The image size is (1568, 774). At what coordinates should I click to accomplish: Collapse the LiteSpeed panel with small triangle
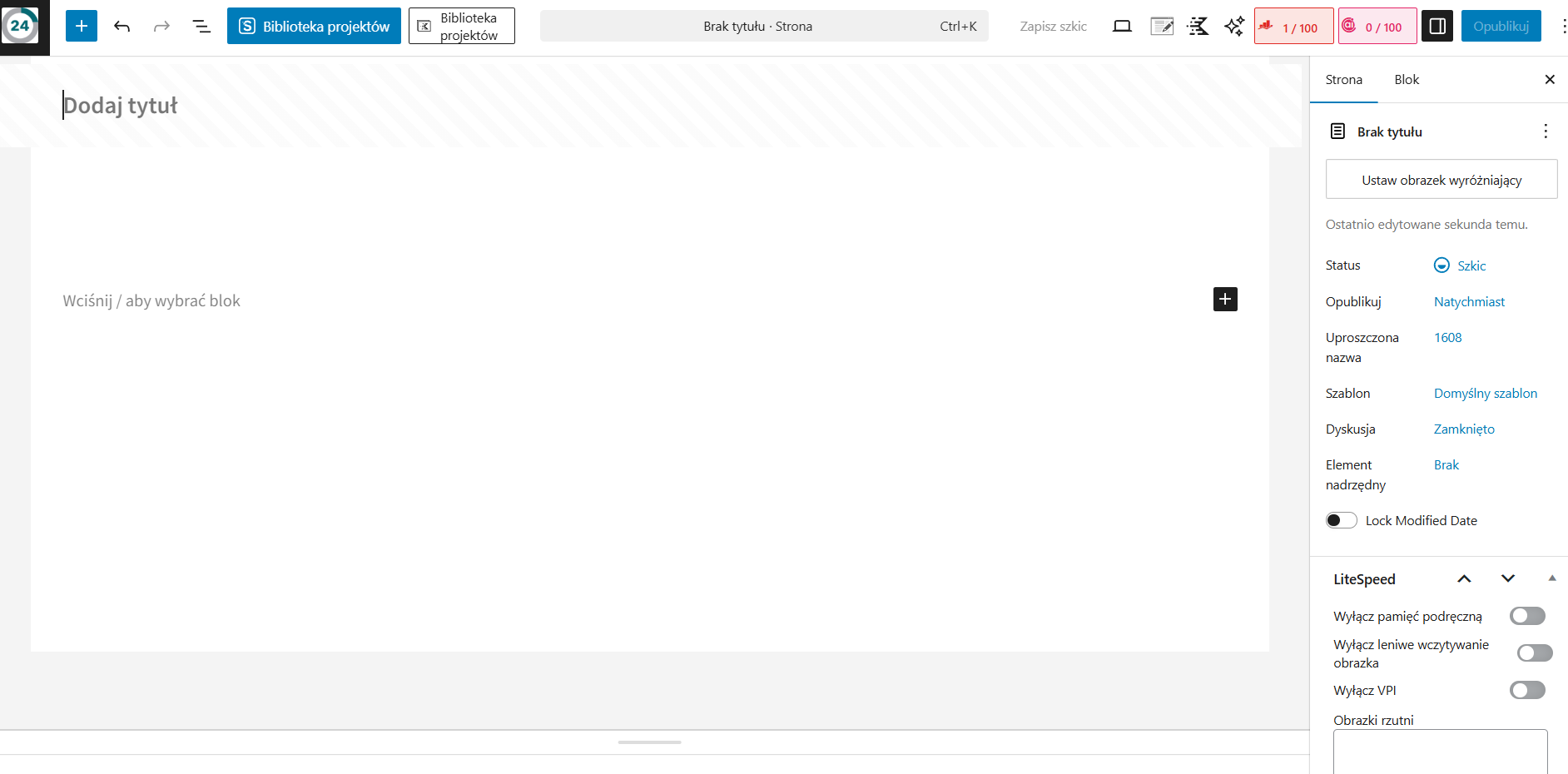click(x=1552, y=578)
